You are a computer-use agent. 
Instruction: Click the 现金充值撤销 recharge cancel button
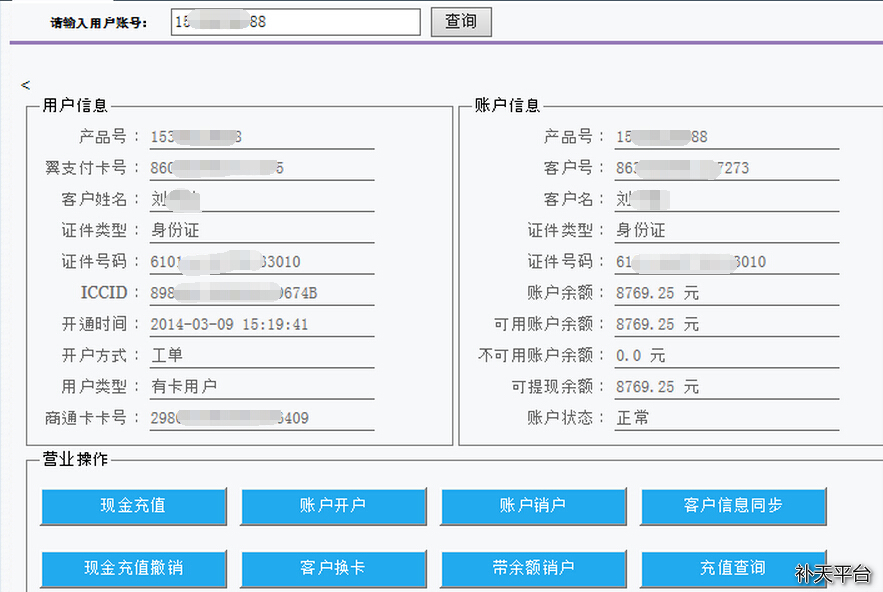133,568
